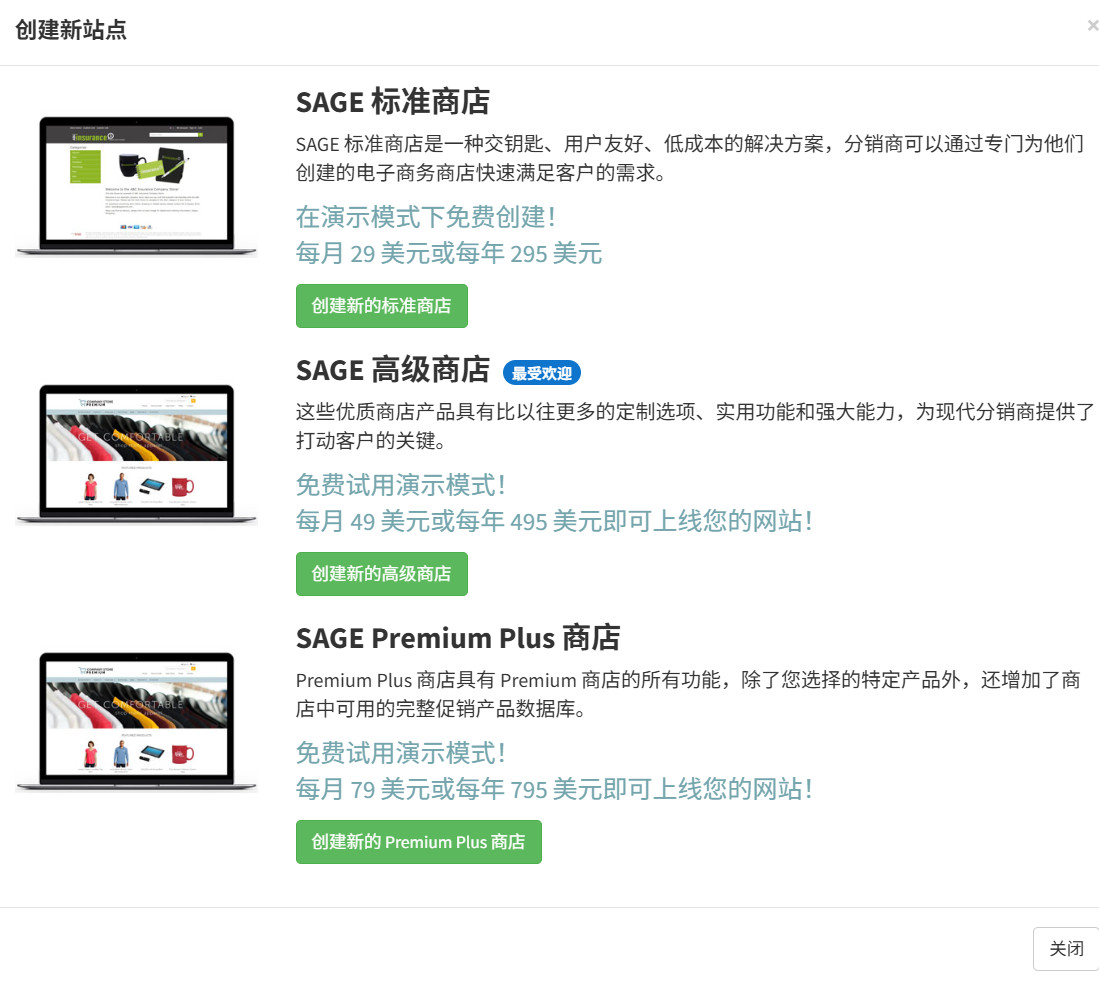Open the Premium Plus 商店 laptop preview image
Screen dimensions: 1099x983
[x=136, y=723]
